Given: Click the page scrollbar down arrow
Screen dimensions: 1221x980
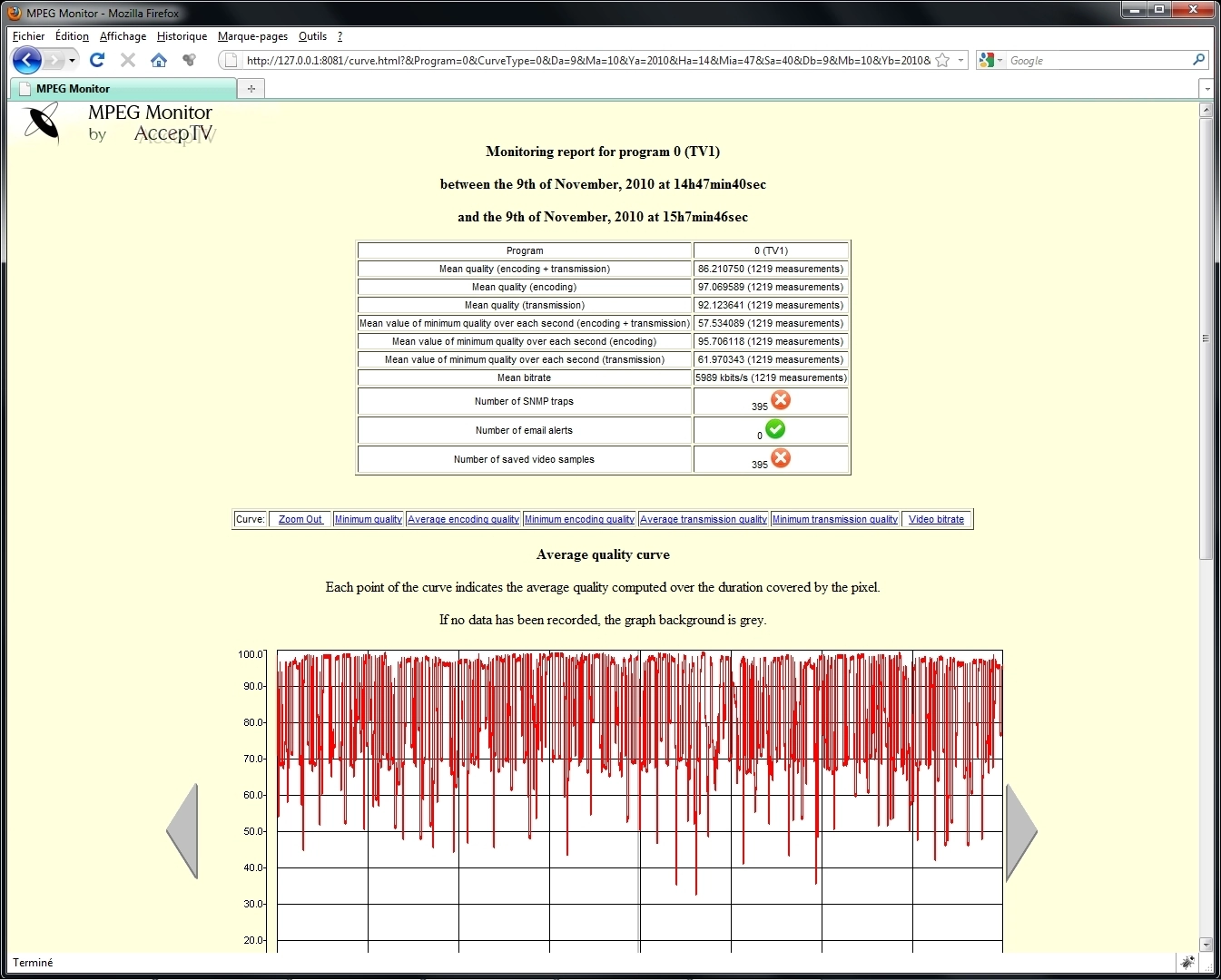Looking at the screenshot, I should click(x=1206, y=945).
